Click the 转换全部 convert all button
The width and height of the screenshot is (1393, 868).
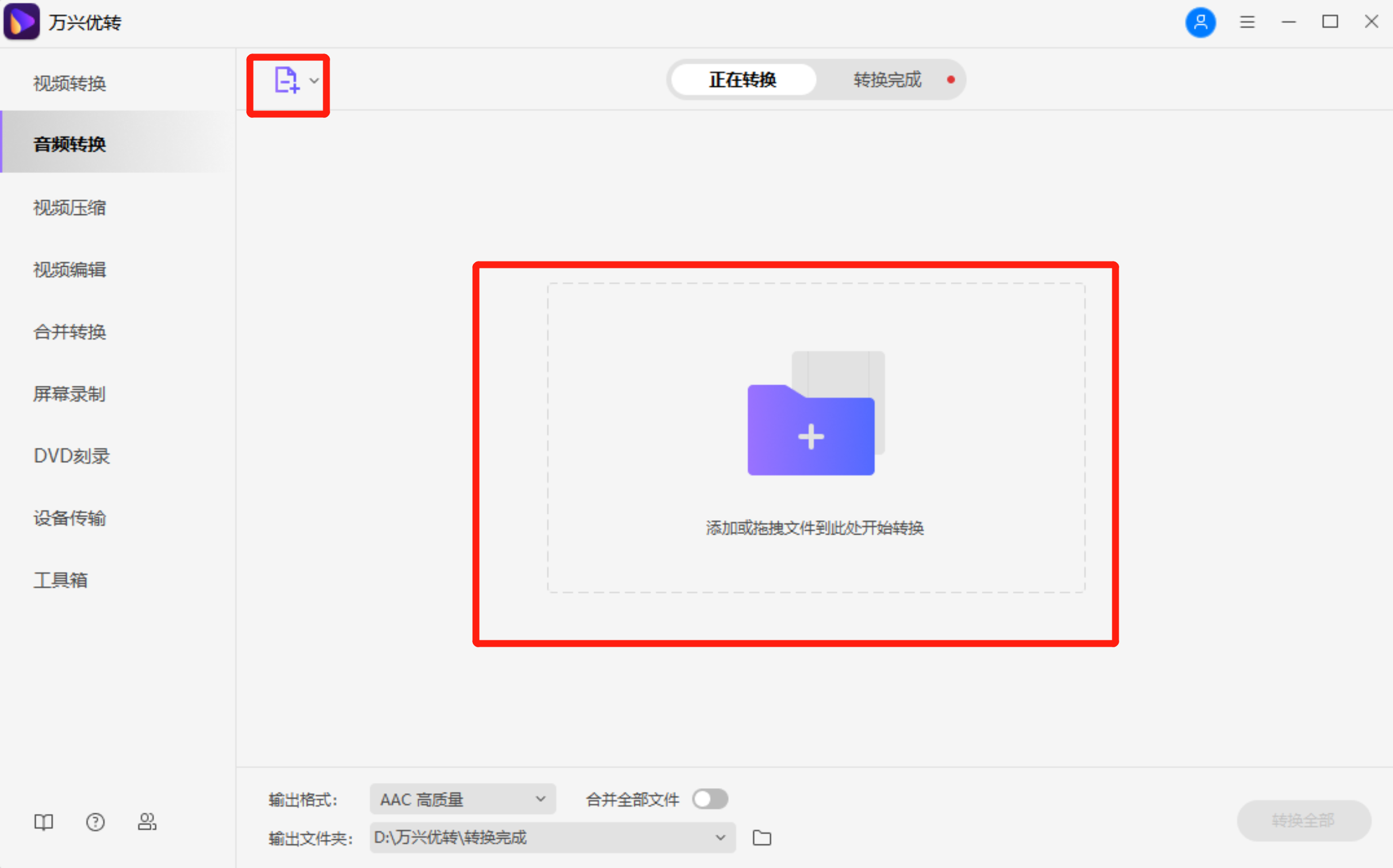pyautogui.click(x=1303, y=820)
